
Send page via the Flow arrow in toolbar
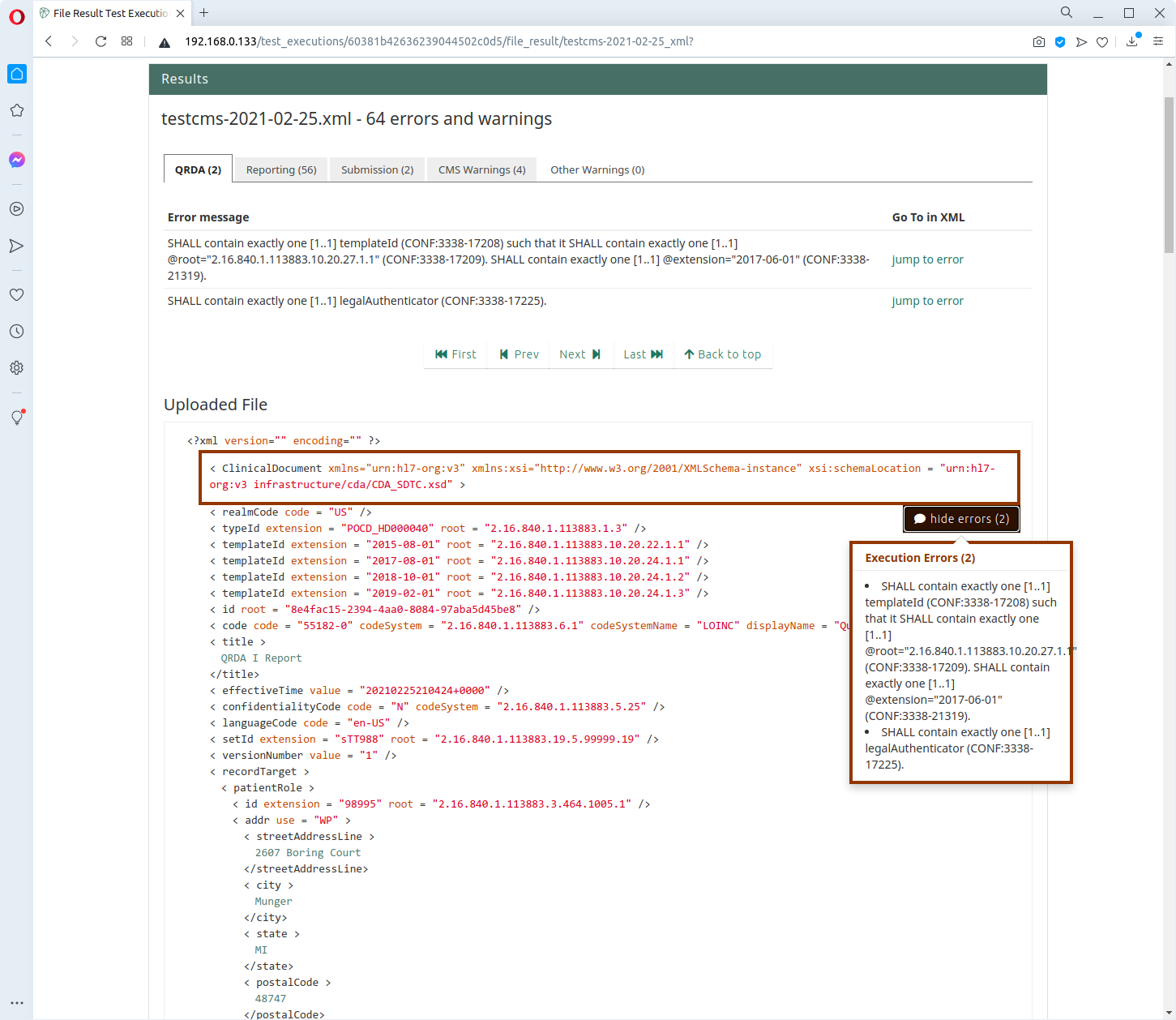coord(1081,42)
